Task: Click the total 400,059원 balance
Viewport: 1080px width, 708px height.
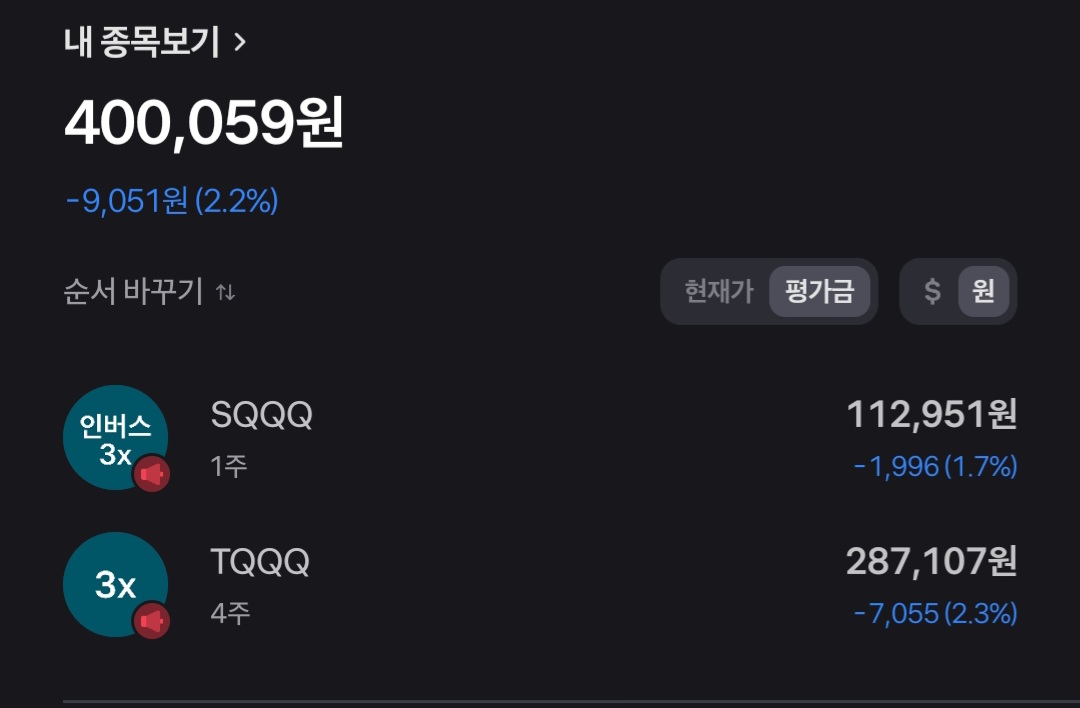Action: [x=204, y=125]
